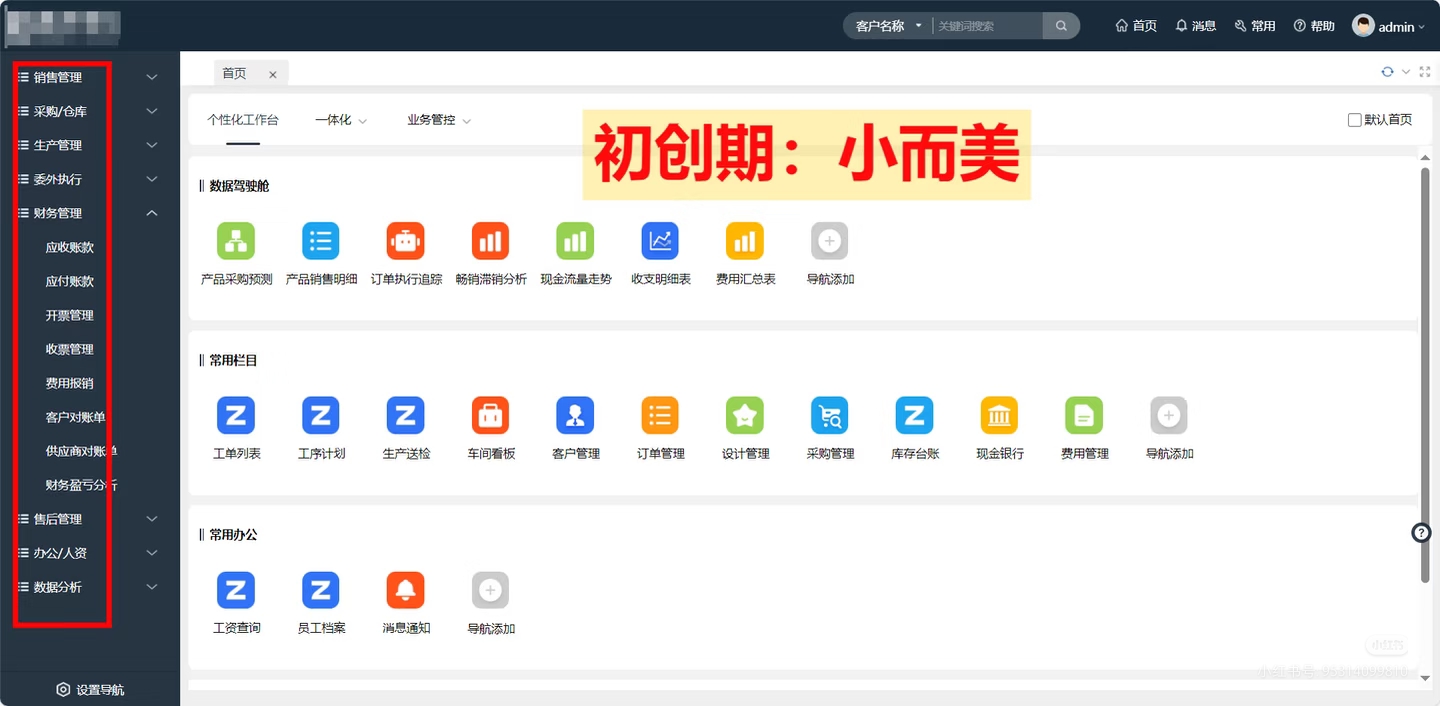Image resolution: width=1440 pixels, height=706 pixels.
Task: Open the admin user dropdown
Action: (x=1389, y=26)
